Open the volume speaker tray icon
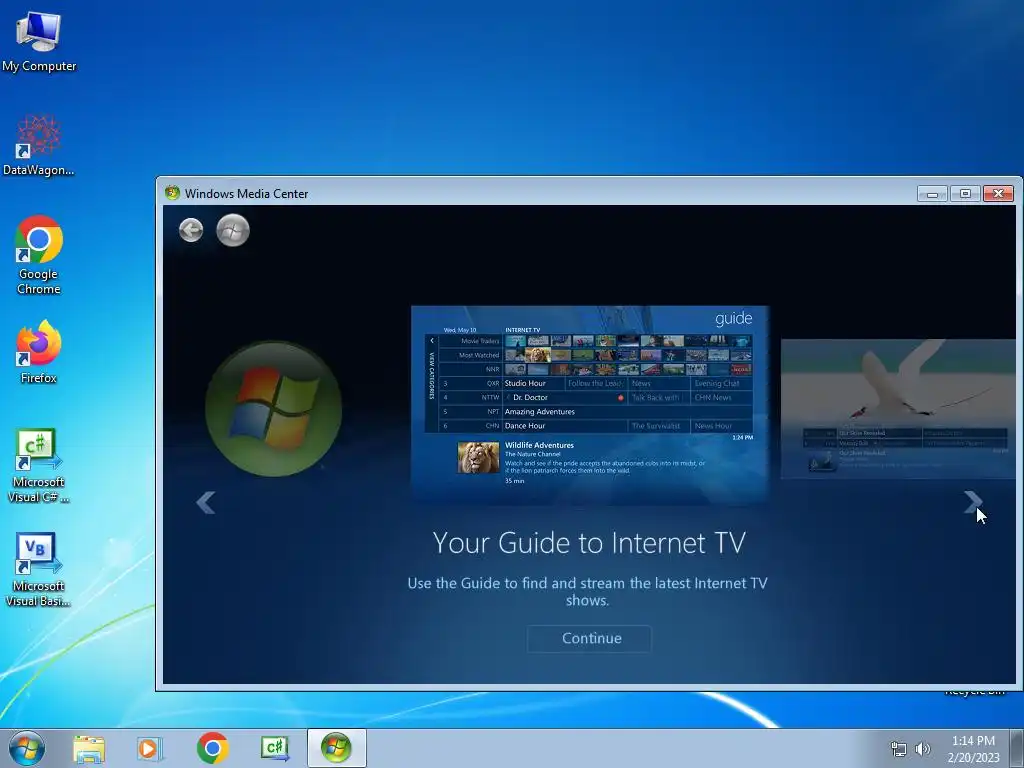Viewport: 1024px width, 768px height. point(923,749)
